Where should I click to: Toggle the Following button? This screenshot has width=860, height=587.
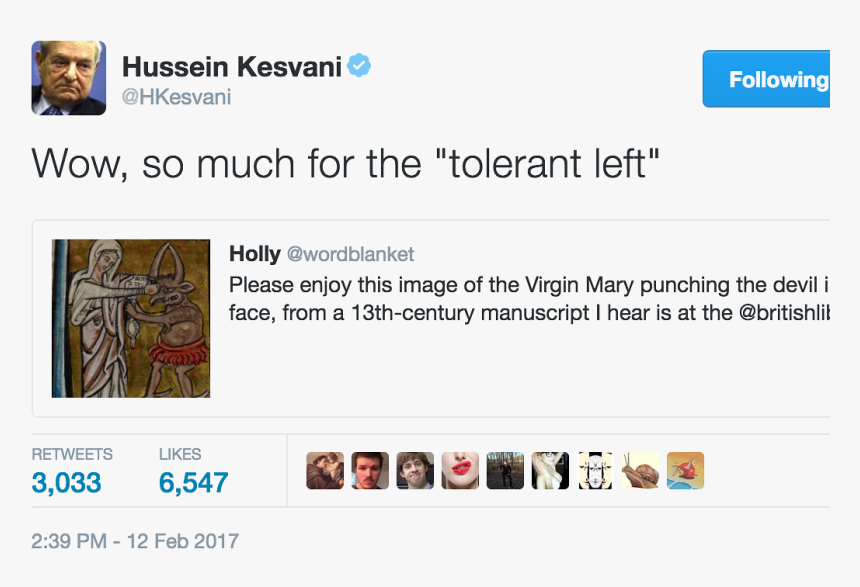(x=767, y=79)
